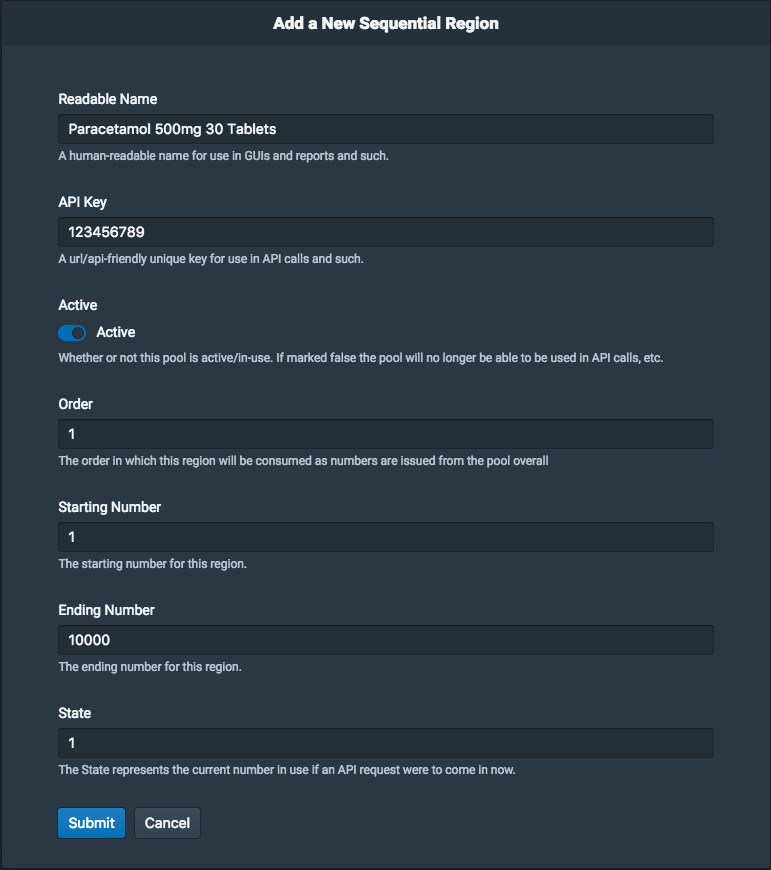Click the API Key field label
This screenshot has width=771, height=870.
[x=82, y=202]
